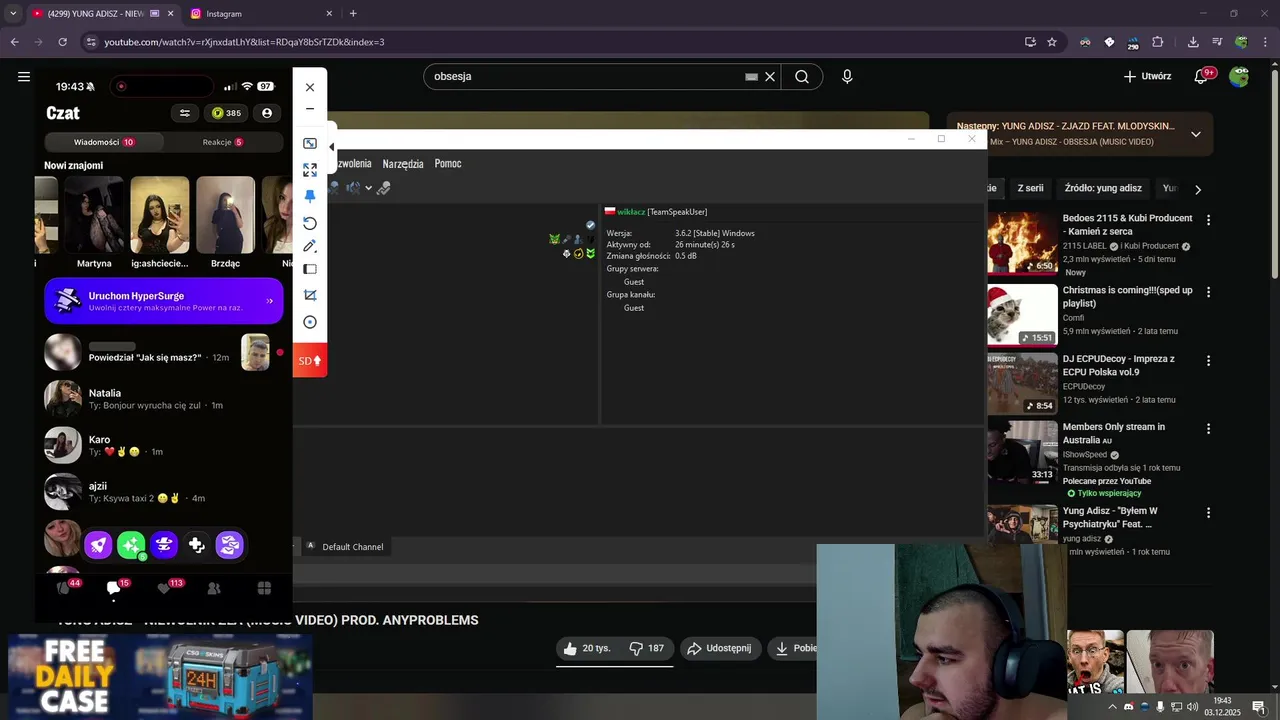Open options for 'Byłem W Psychiatryku' video
This screenshot has width=1280, height=720.
pos(1208,512)
